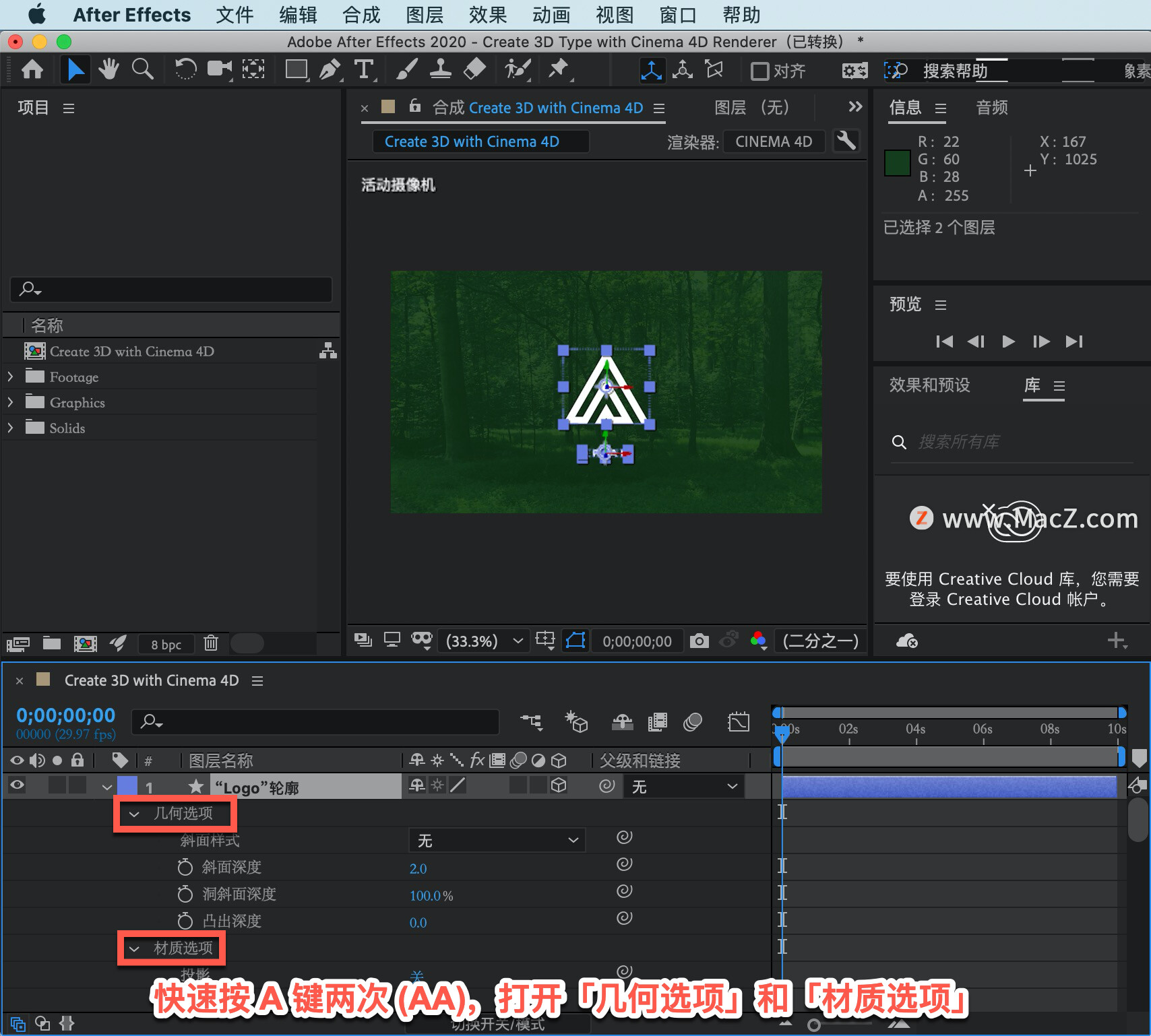The height and width of the screenshot is (1036, 1151).
Task: Hide the "Logo" outline layer eye
Action: (18, 785)
